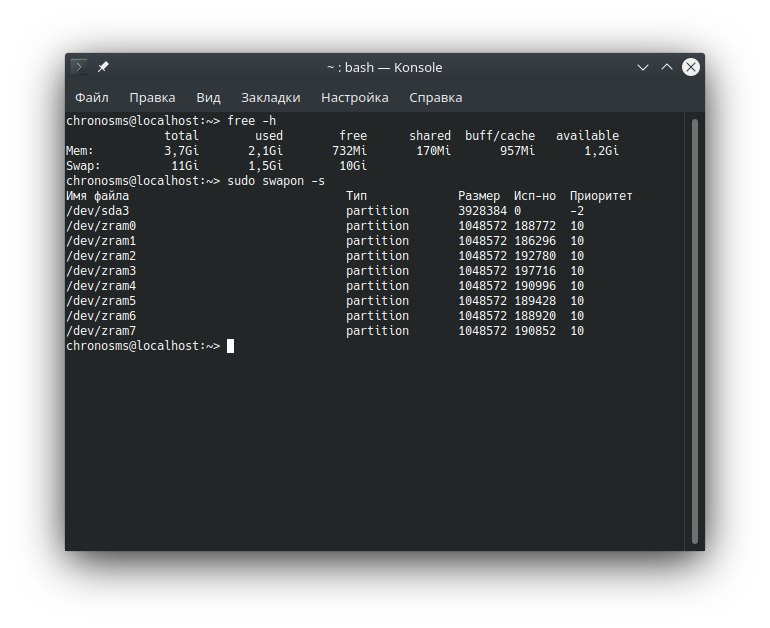Click the Исп-но column header
This screenshot has height=628, width=770.
[x=535, y=196]
